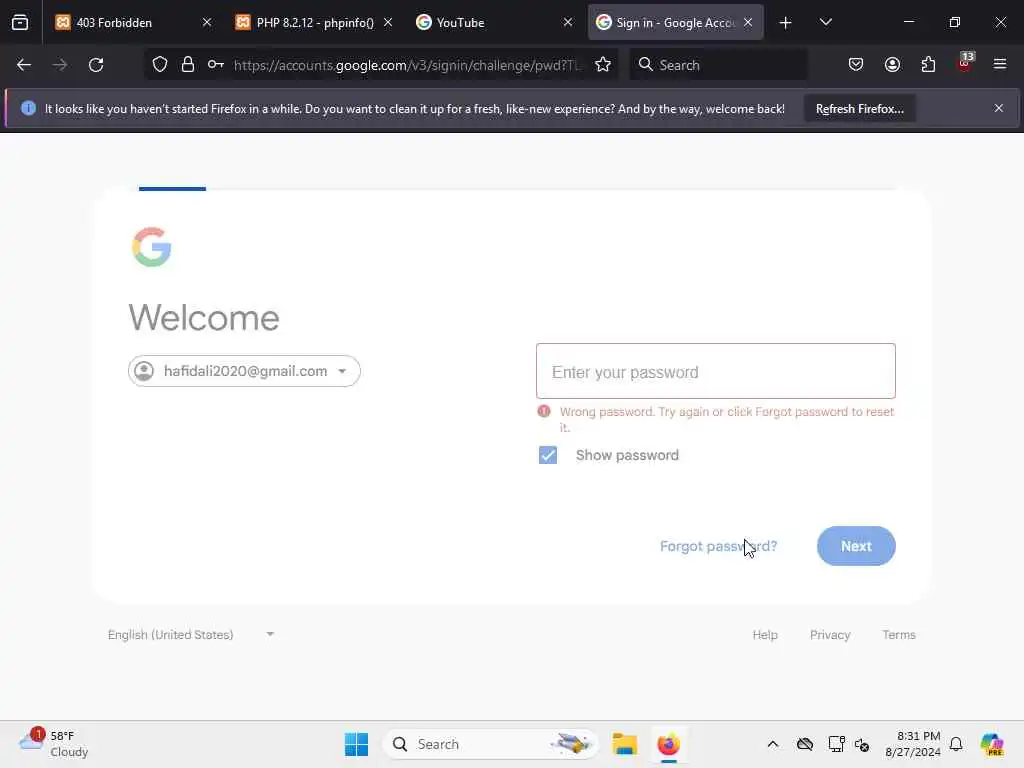1024x768 pixels.
Task: Open Copilot preview icon
Action: pyautogui.click(x=991, y=744)
